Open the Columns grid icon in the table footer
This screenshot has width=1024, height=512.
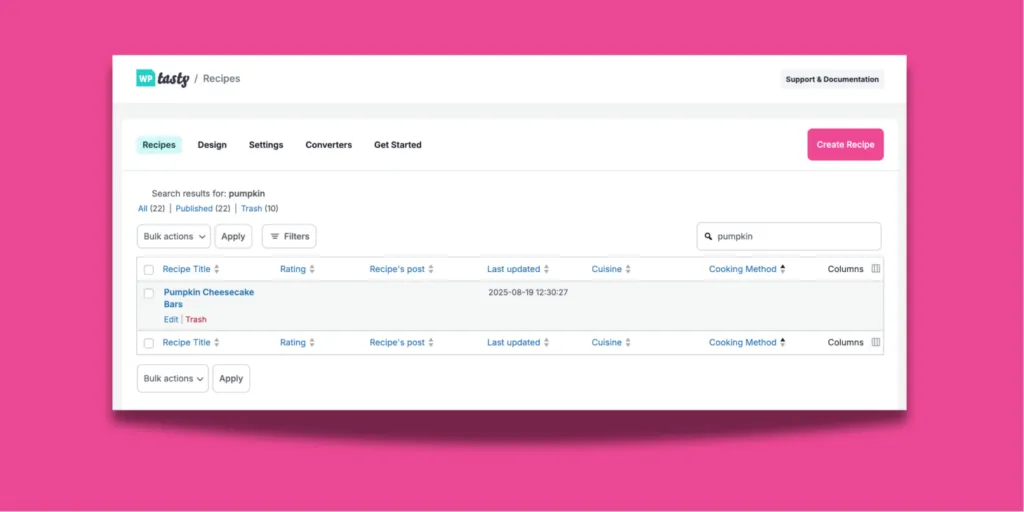pos(876,342)
